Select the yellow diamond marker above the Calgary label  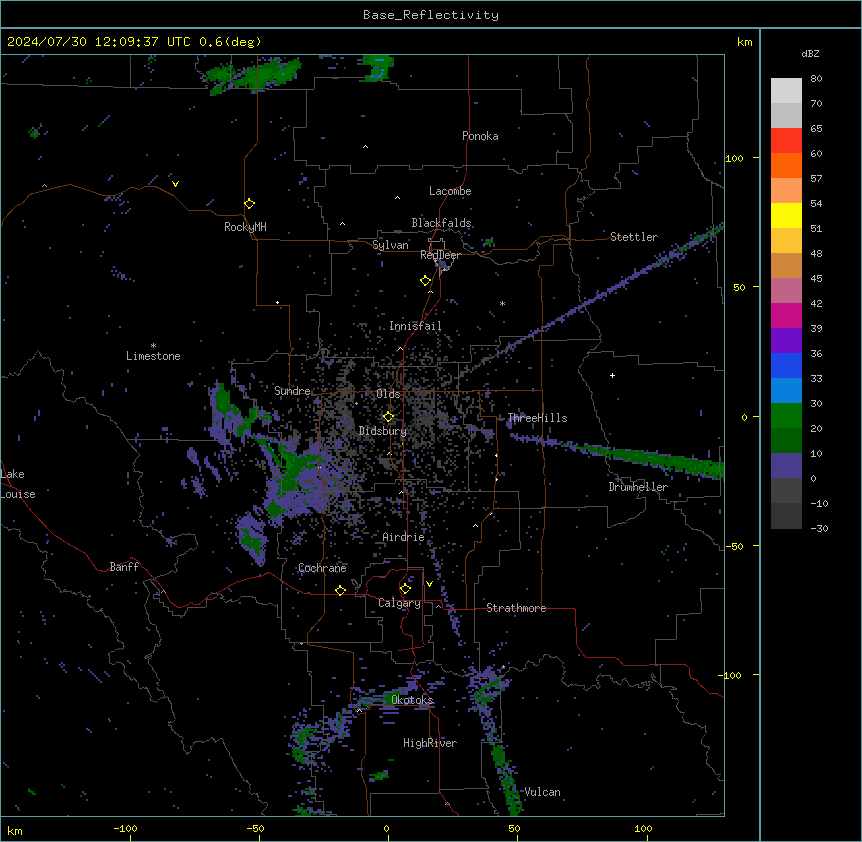point(405,589)
